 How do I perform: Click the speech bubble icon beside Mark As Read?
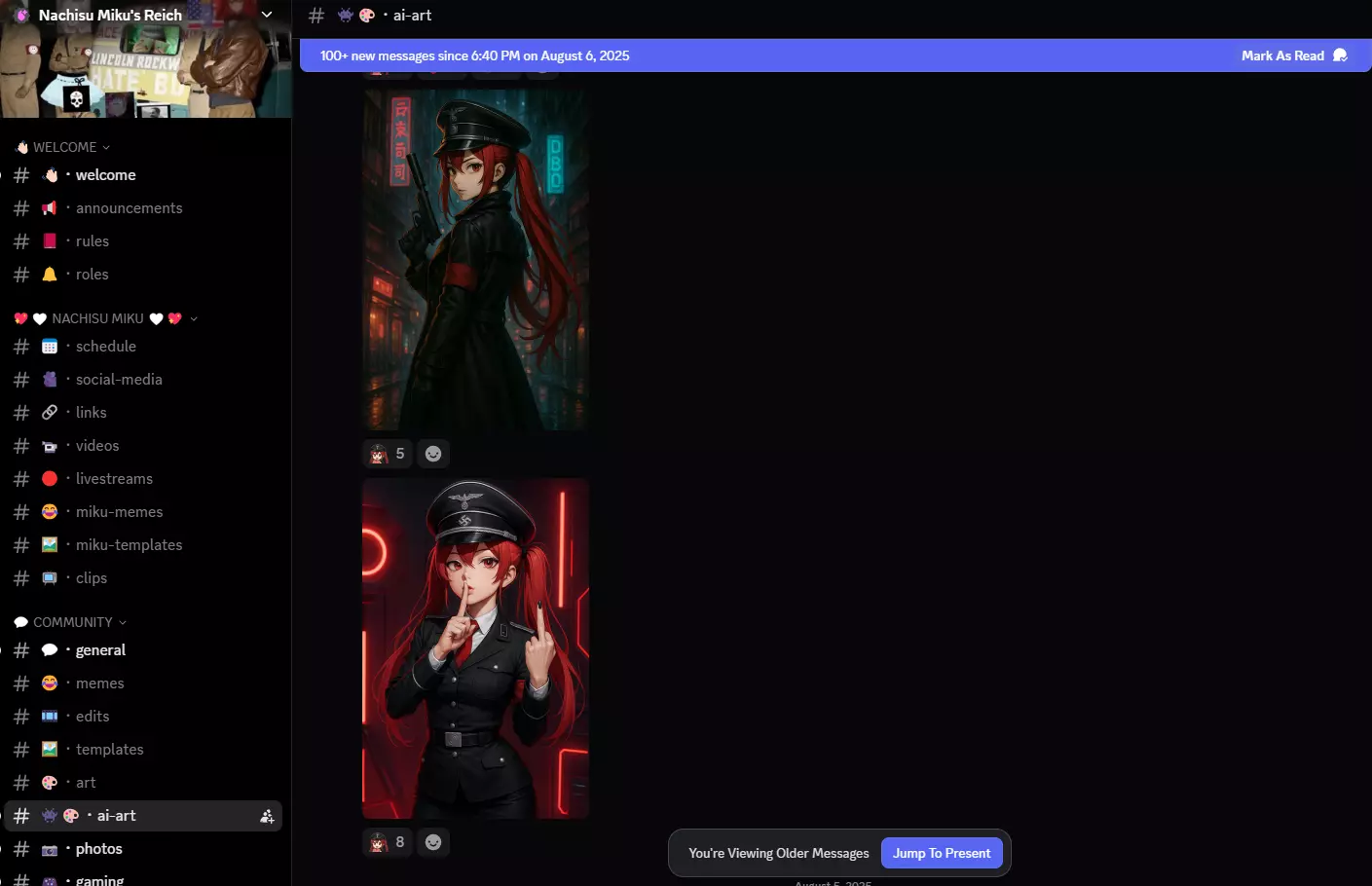[1340, 55]
